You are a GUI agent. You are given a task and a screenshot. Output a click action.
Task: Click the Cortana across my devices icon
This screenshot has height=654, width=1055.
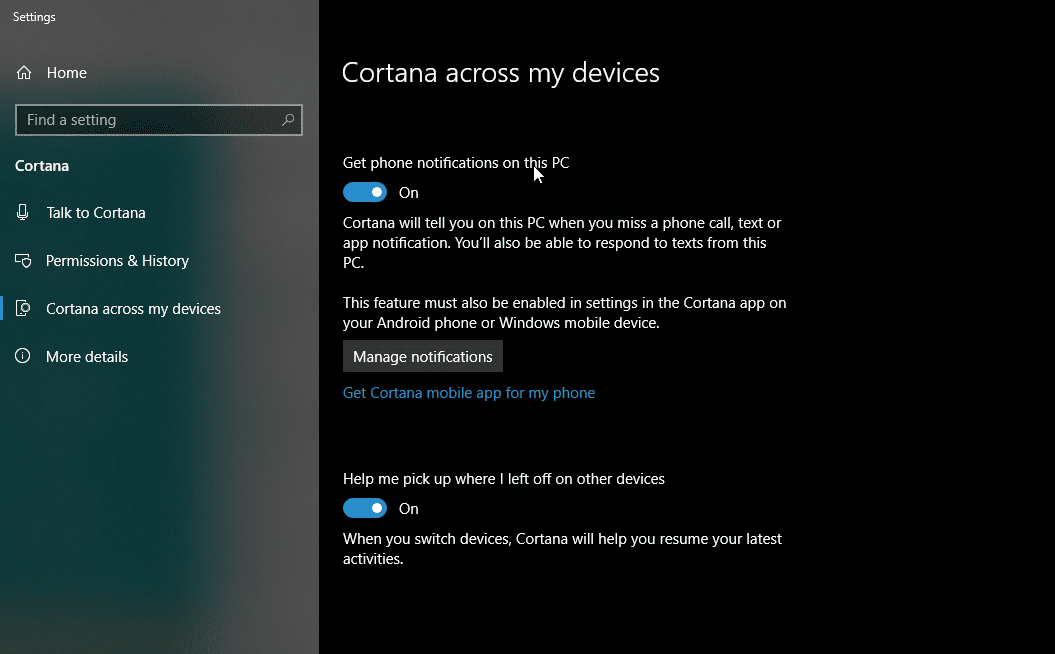tap(23, 309)
